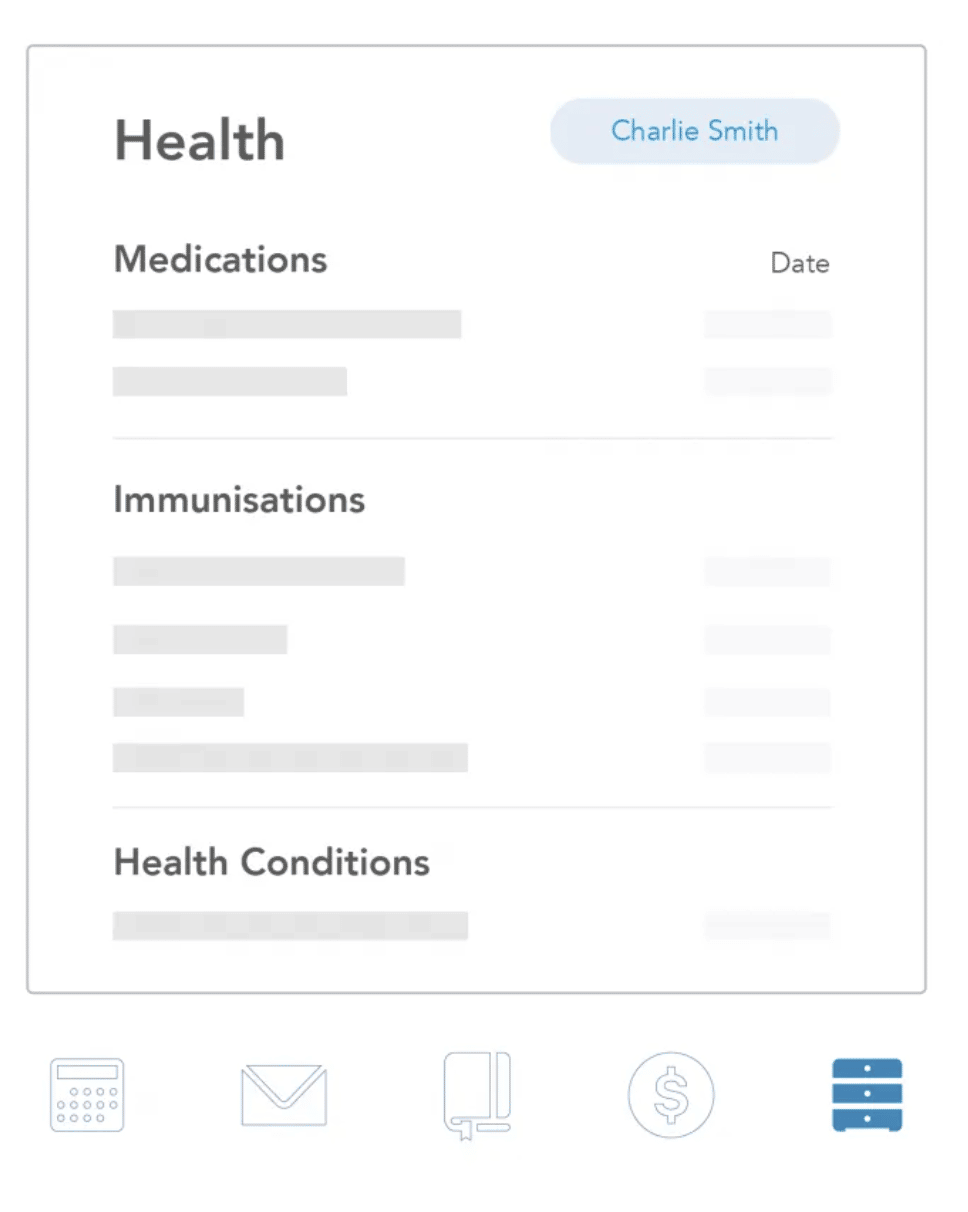Screen dimensions: 968x1212
Task: Click the health condition's date field
Action: (768, 926)
